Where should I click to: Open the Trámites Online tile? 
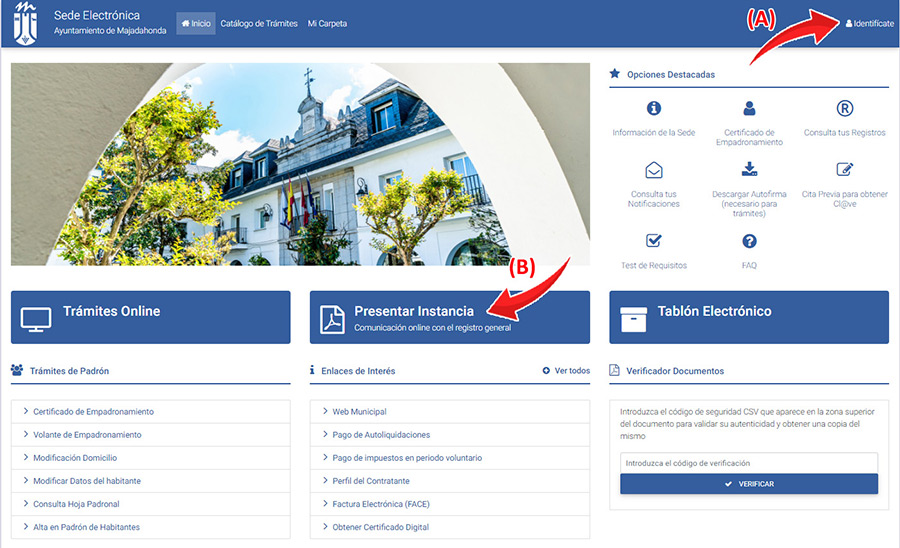tap(150, 317)
